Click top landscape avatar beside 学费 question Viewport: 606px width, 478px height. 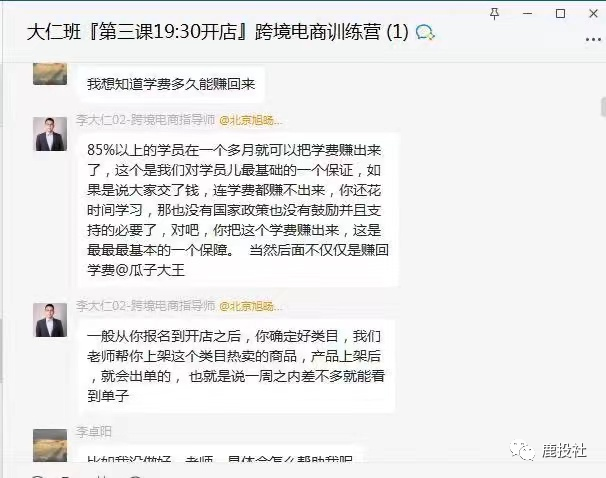pyautogui.click(x=50, y=74)
